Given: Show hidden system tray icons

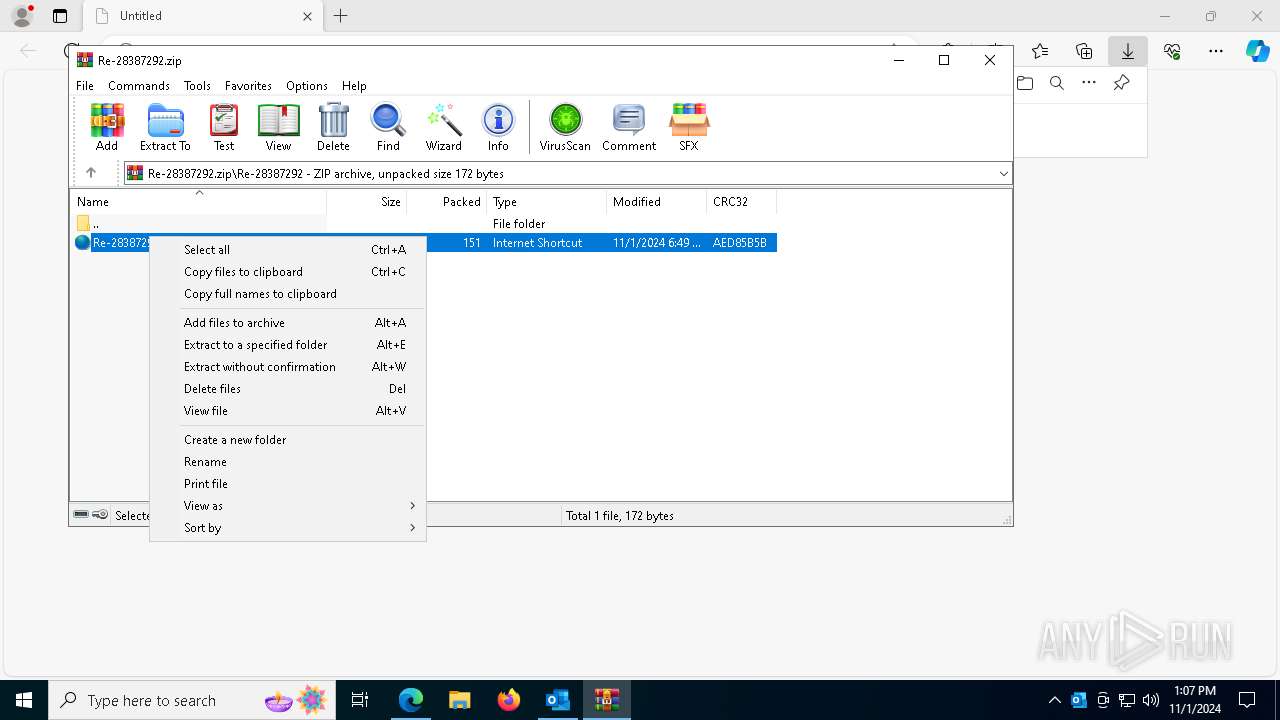Looking at the screenshot, I should (1054, 700).
